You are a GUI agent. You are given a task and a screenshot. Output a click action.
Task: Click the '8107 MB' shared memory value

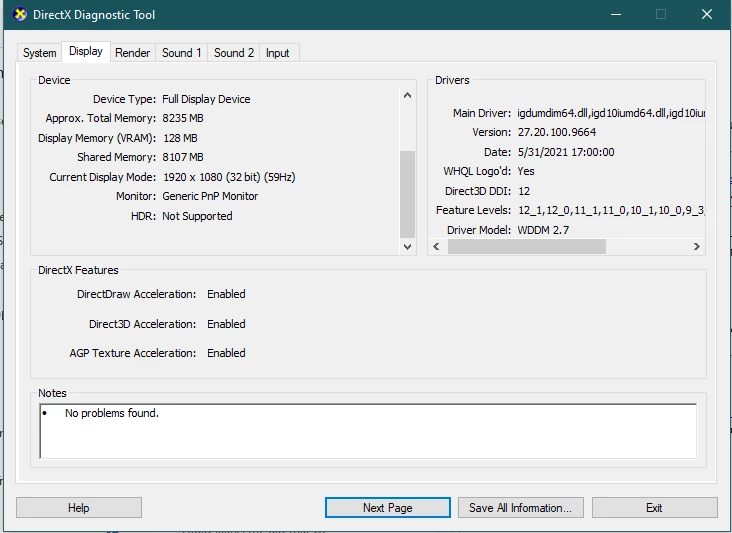[183, 157]
